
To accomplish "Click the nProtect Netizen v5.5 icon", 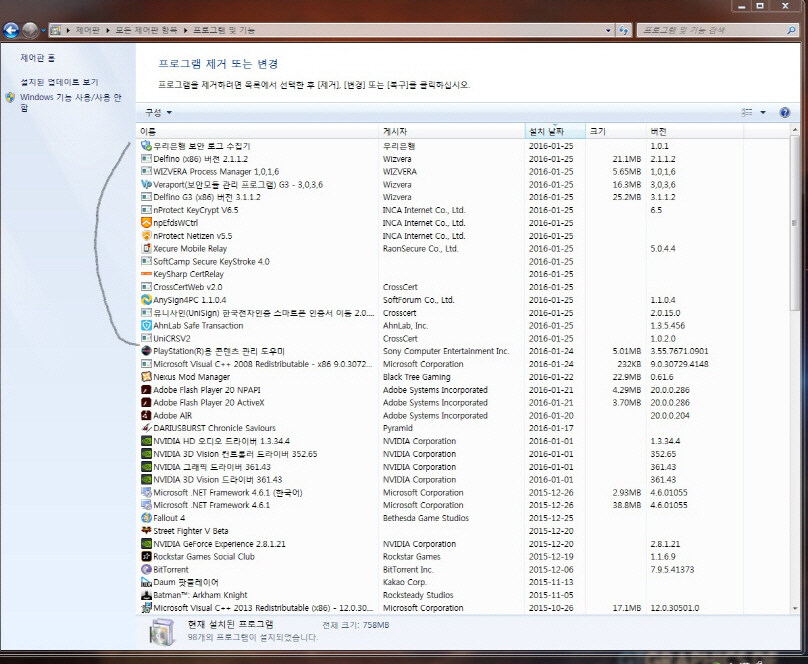I will pyautogui.click(x=146, y=236).
